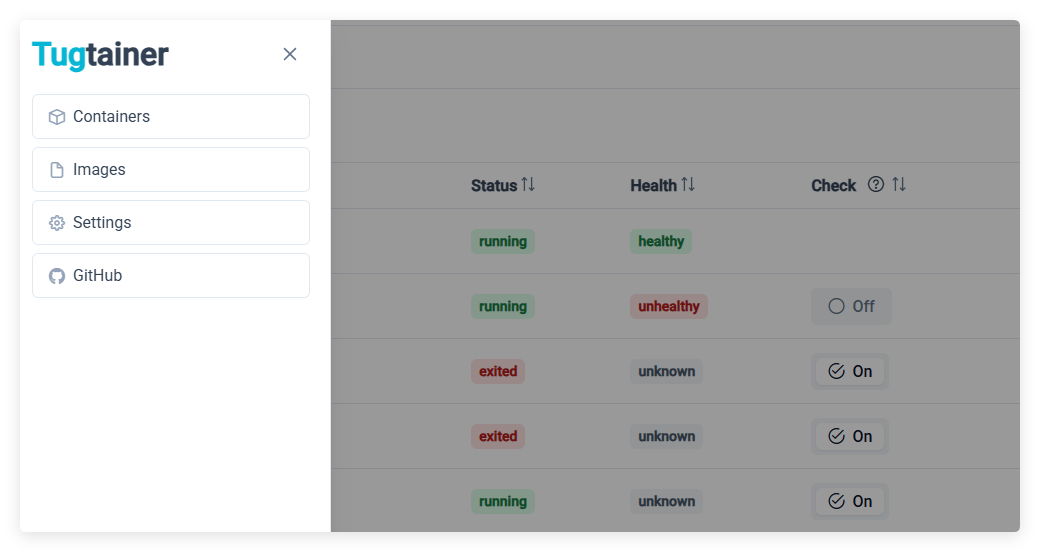Sort by Health column arrows
1040x552 pixels.
[688, 184]
